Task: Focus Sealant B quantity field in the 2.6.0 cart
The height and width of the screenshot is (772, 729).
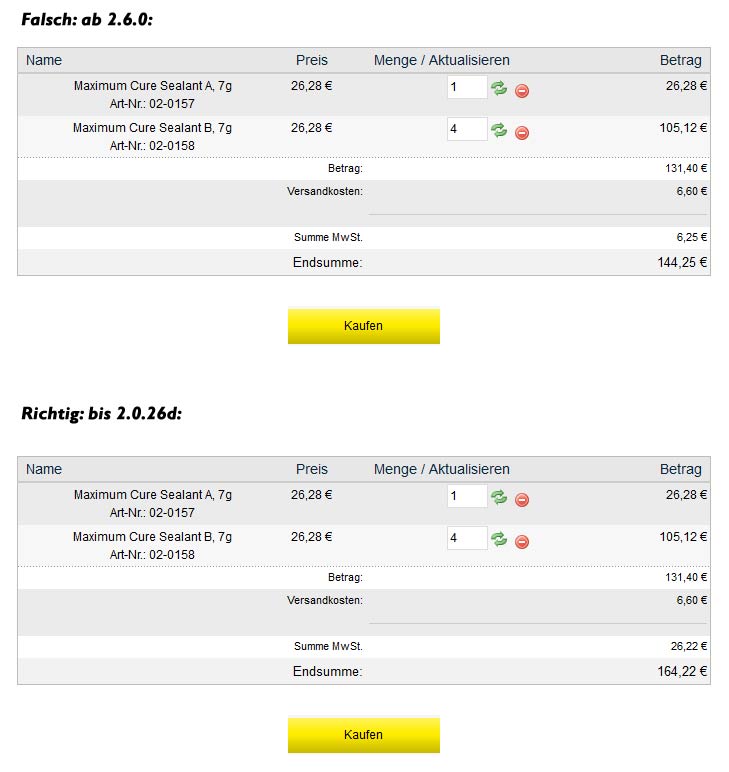Action: 466,129
